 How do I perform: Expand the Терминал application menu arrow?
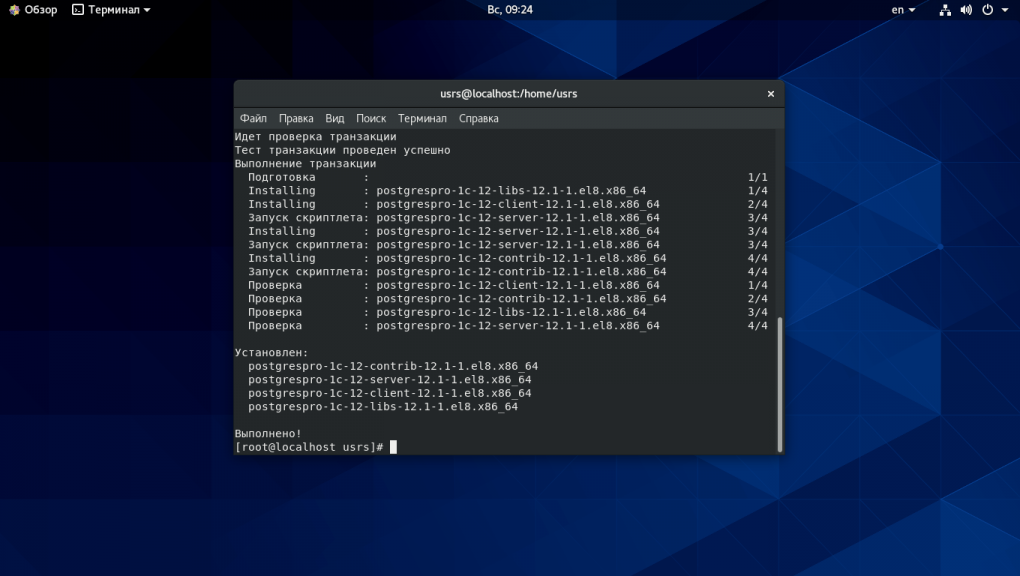coord(147,10)
